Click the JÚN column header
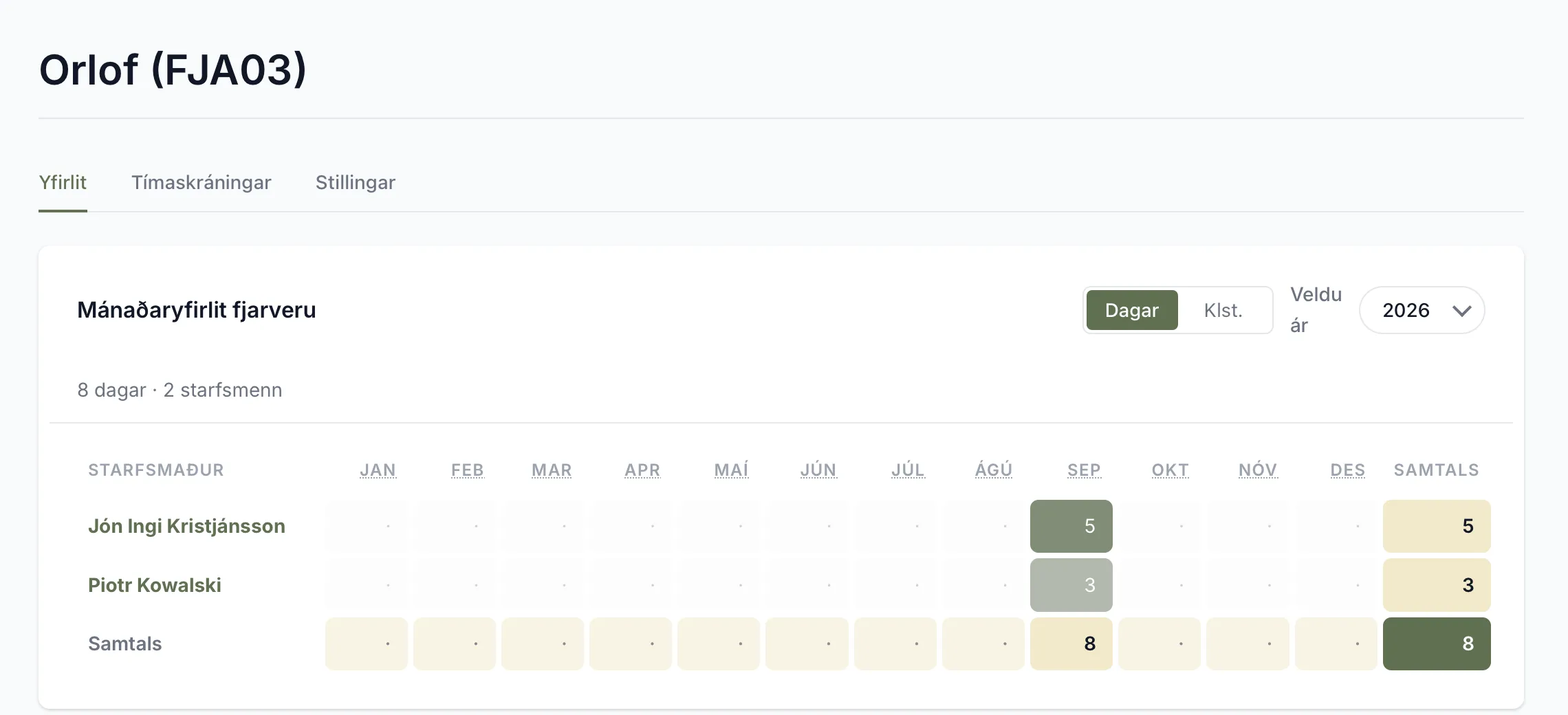1568x715 pixels. 818,470
